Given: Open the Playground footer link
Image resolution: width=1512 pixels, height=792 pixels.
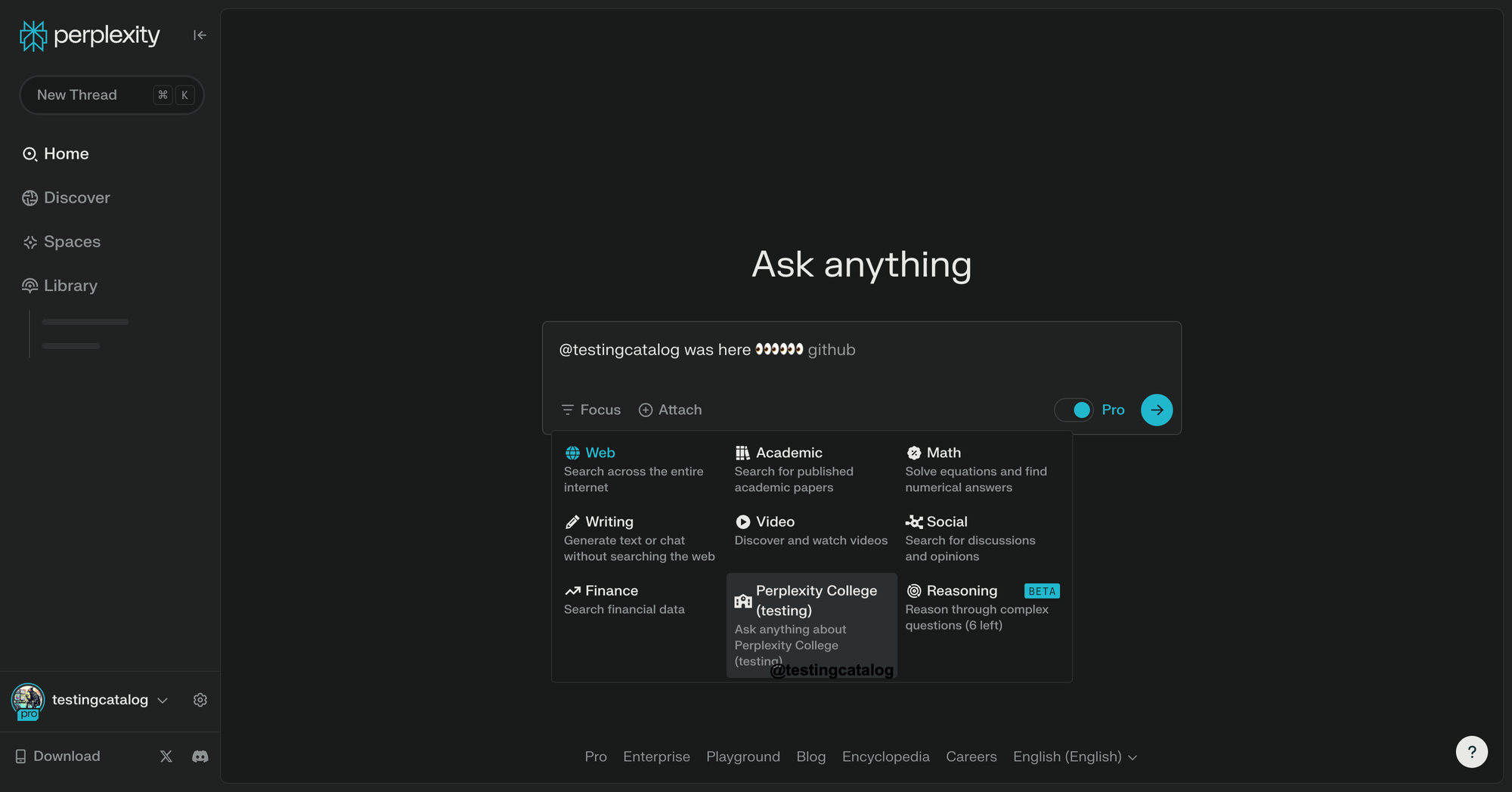Looking at the screenshot, I should click(743, 756).
